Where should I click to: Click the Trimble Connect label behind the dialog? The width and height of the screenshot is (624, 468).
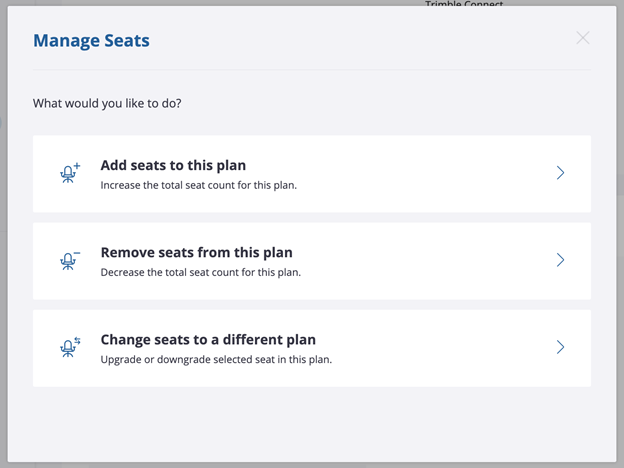(463, 4)
